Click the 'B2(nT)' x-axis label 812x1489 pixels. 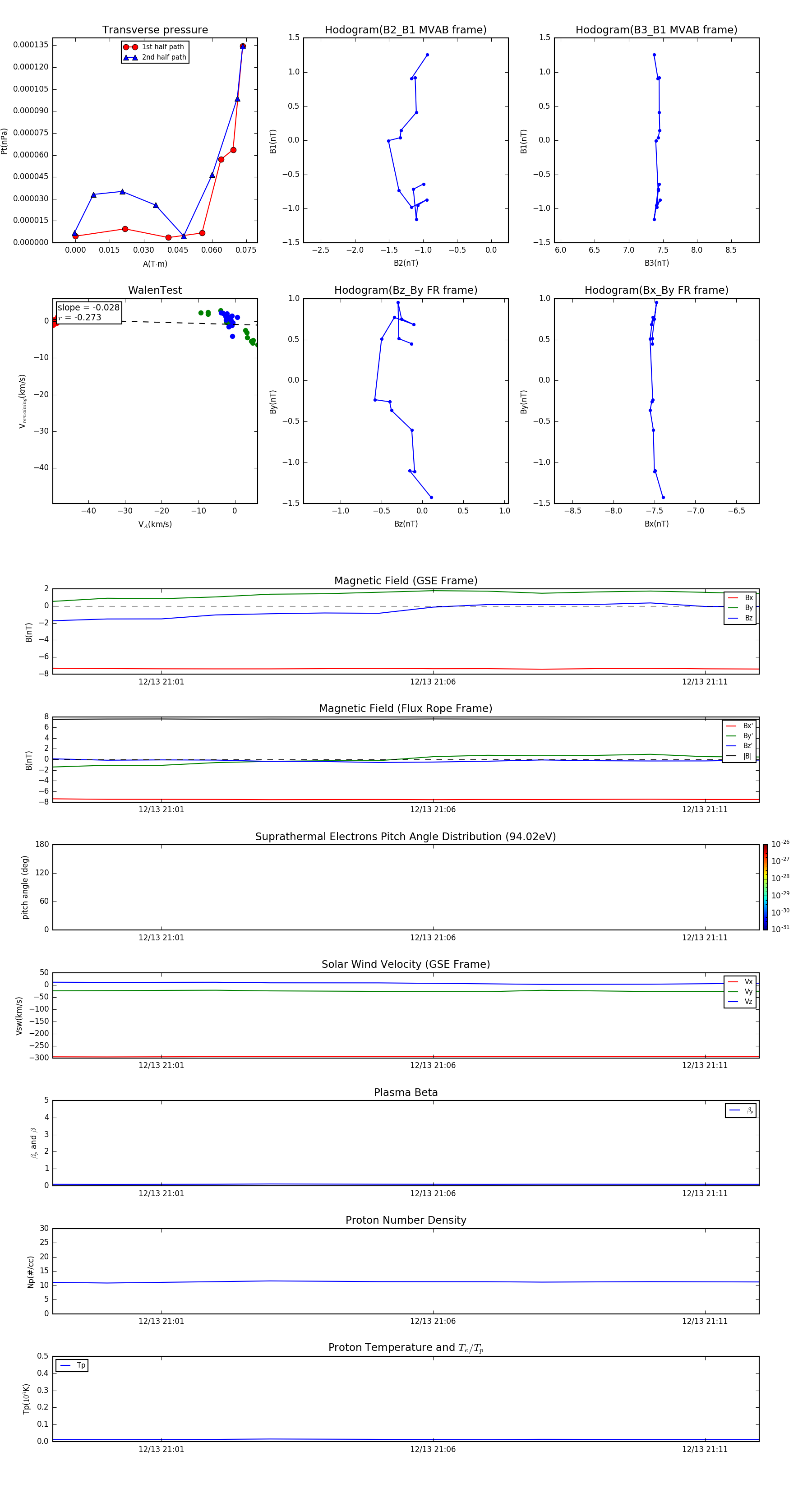click(406, 263)
